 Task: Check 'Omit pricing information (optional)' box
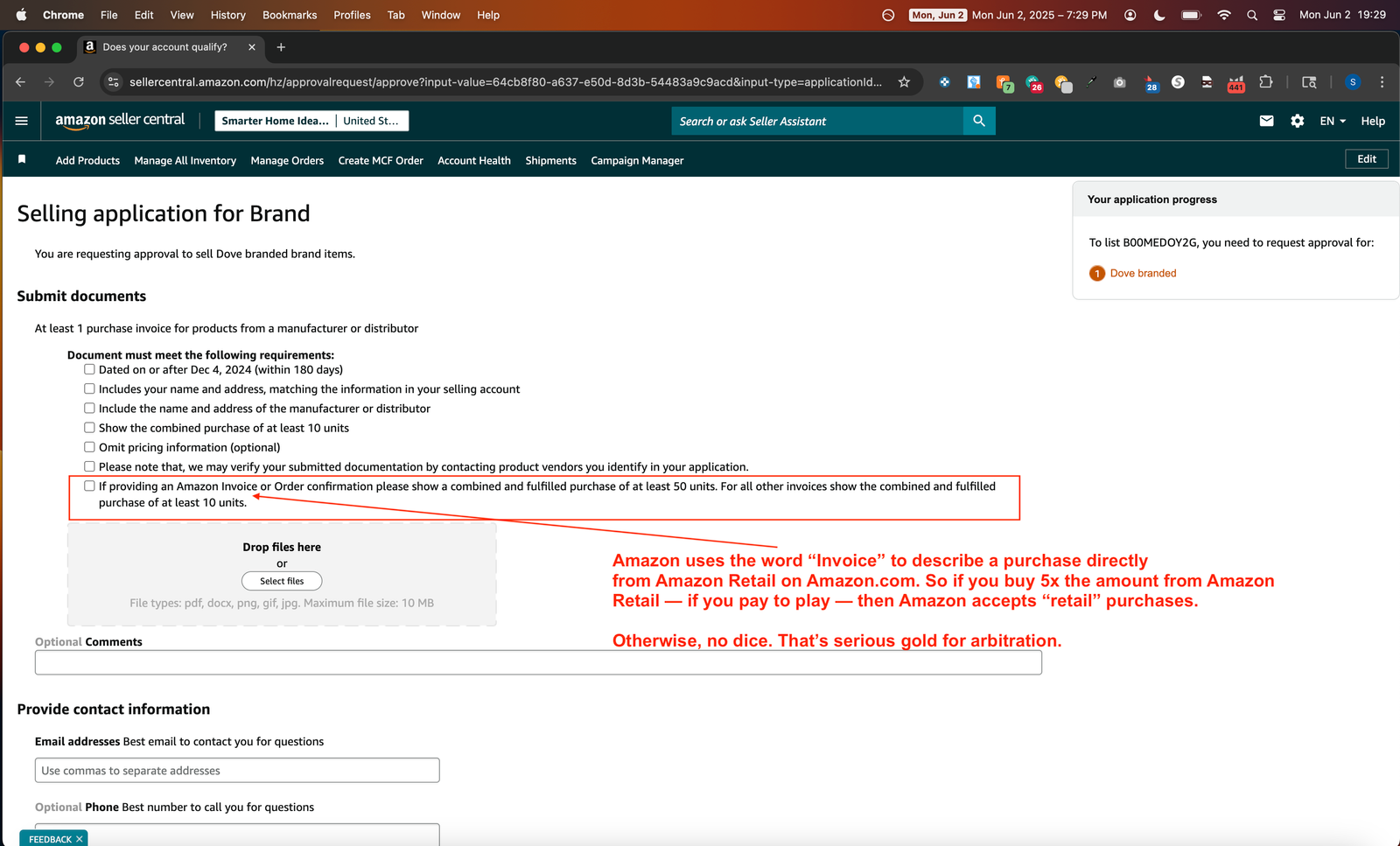(89, 447)
